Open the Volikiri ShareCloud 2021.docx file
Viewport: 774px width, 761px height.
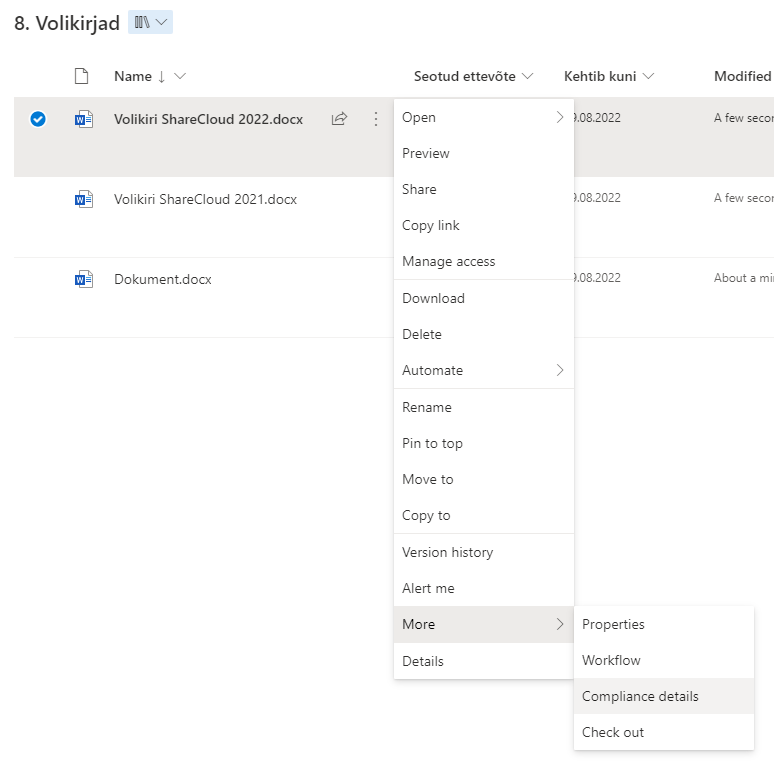pos(205,199)
